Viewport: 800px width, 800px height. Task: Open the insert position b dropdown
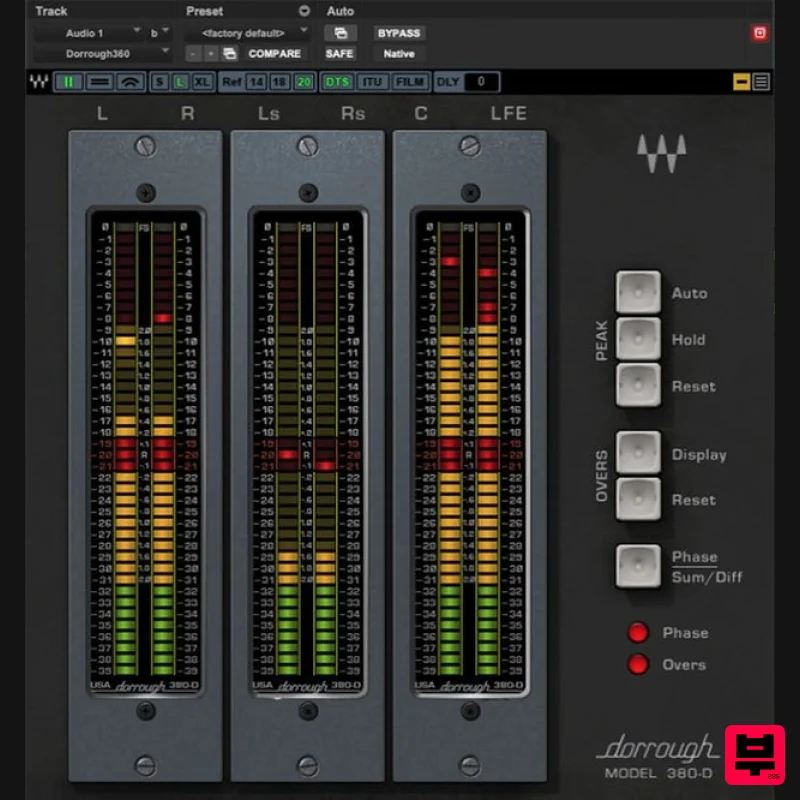coord(159,33)
